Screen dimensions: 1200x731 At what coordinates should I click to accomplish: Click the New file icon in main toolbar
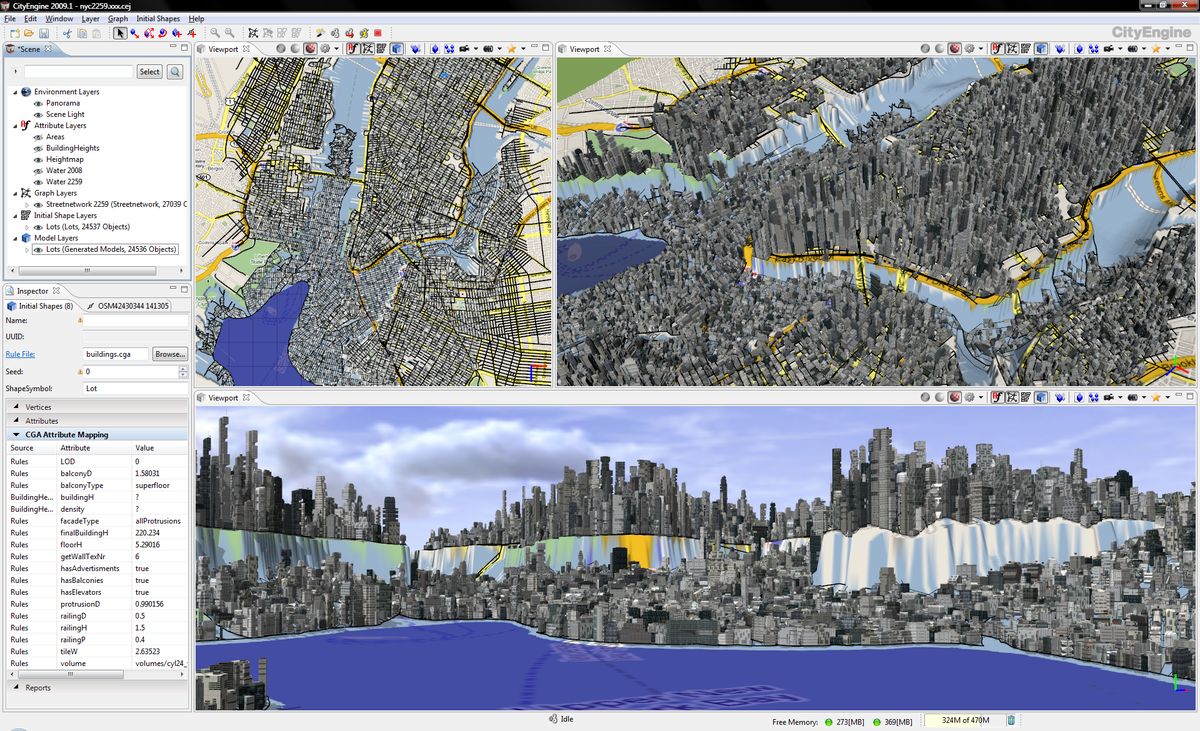[x=15, y=33]
